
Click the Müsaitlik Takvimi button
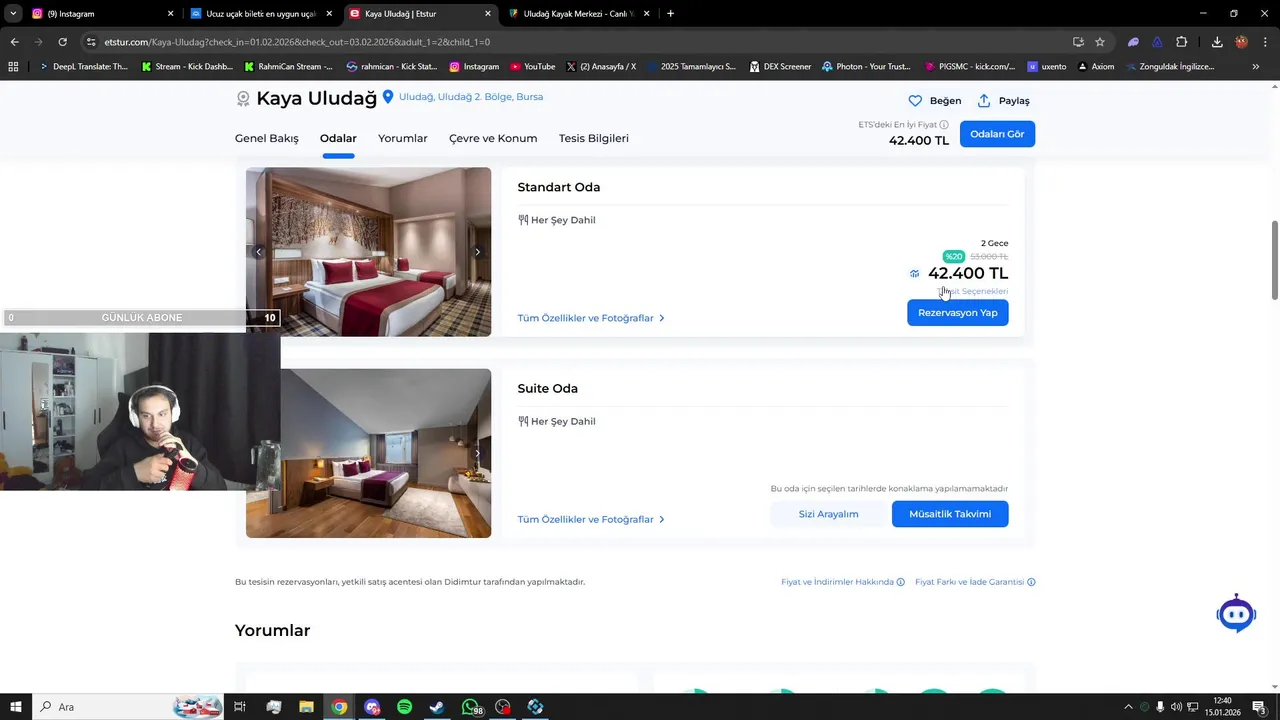coord(950,514)
